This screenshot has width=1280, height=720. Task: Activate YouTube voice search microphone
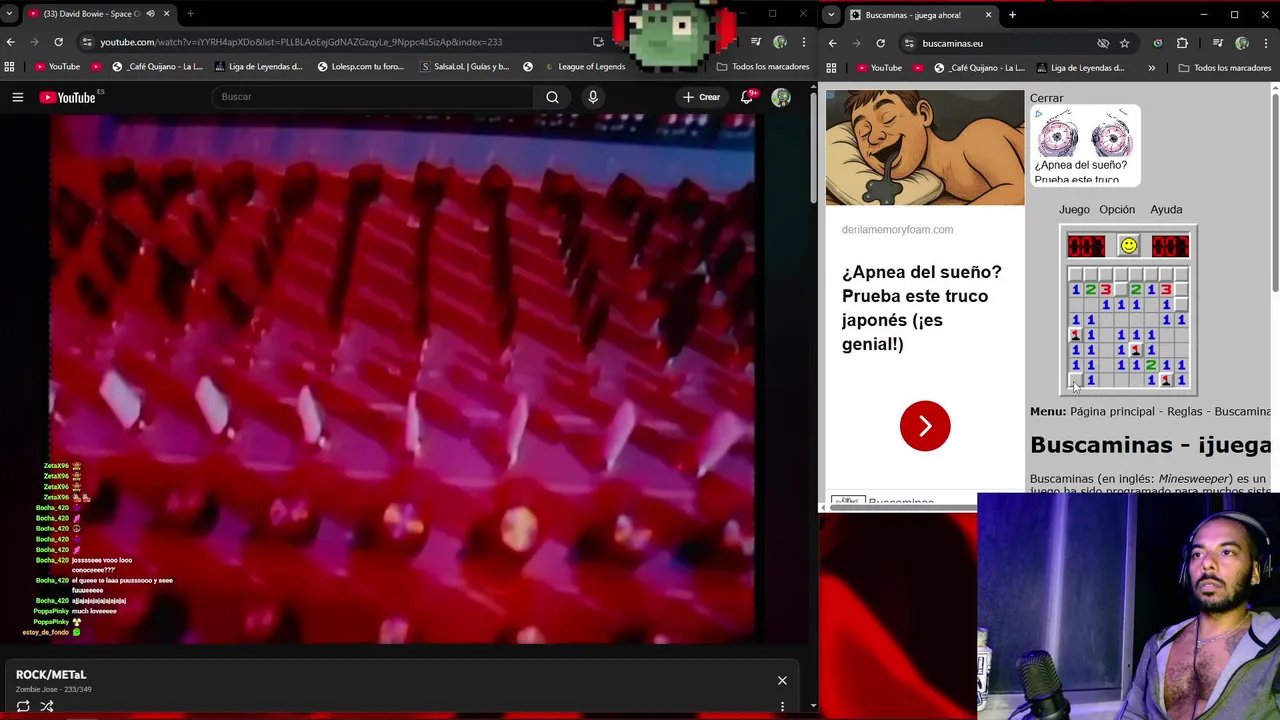click(x=593, y=97)
